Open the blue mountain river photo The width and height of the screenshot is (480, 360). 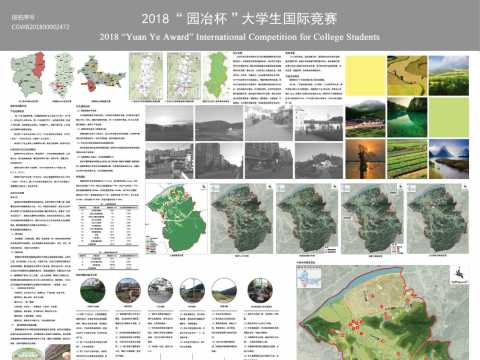(449, 159)
